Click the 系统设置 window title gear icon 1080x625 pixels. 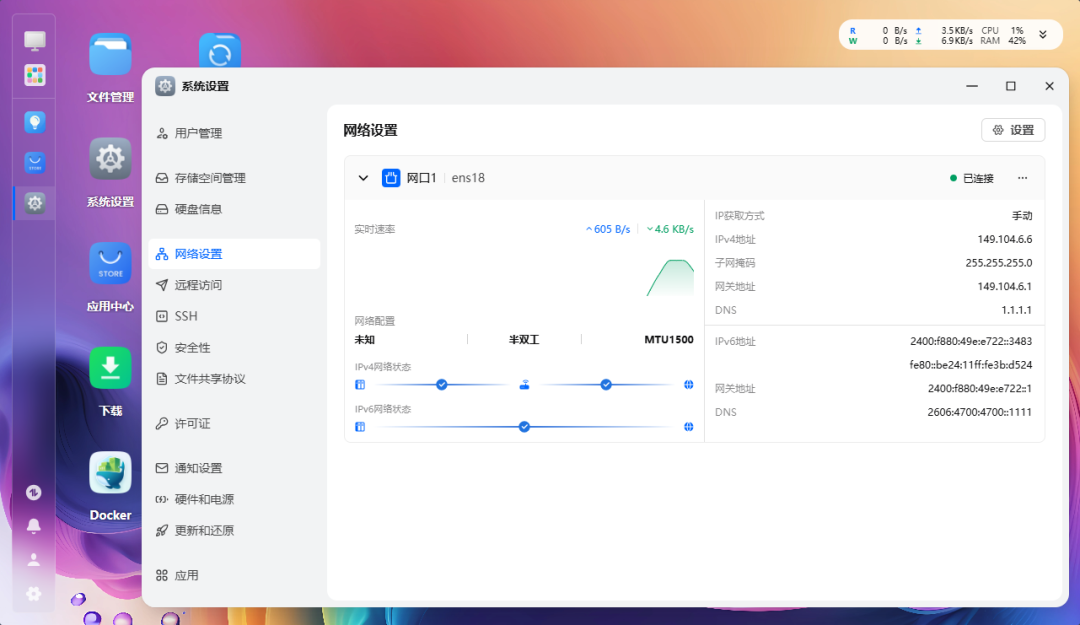pos(165,86)
